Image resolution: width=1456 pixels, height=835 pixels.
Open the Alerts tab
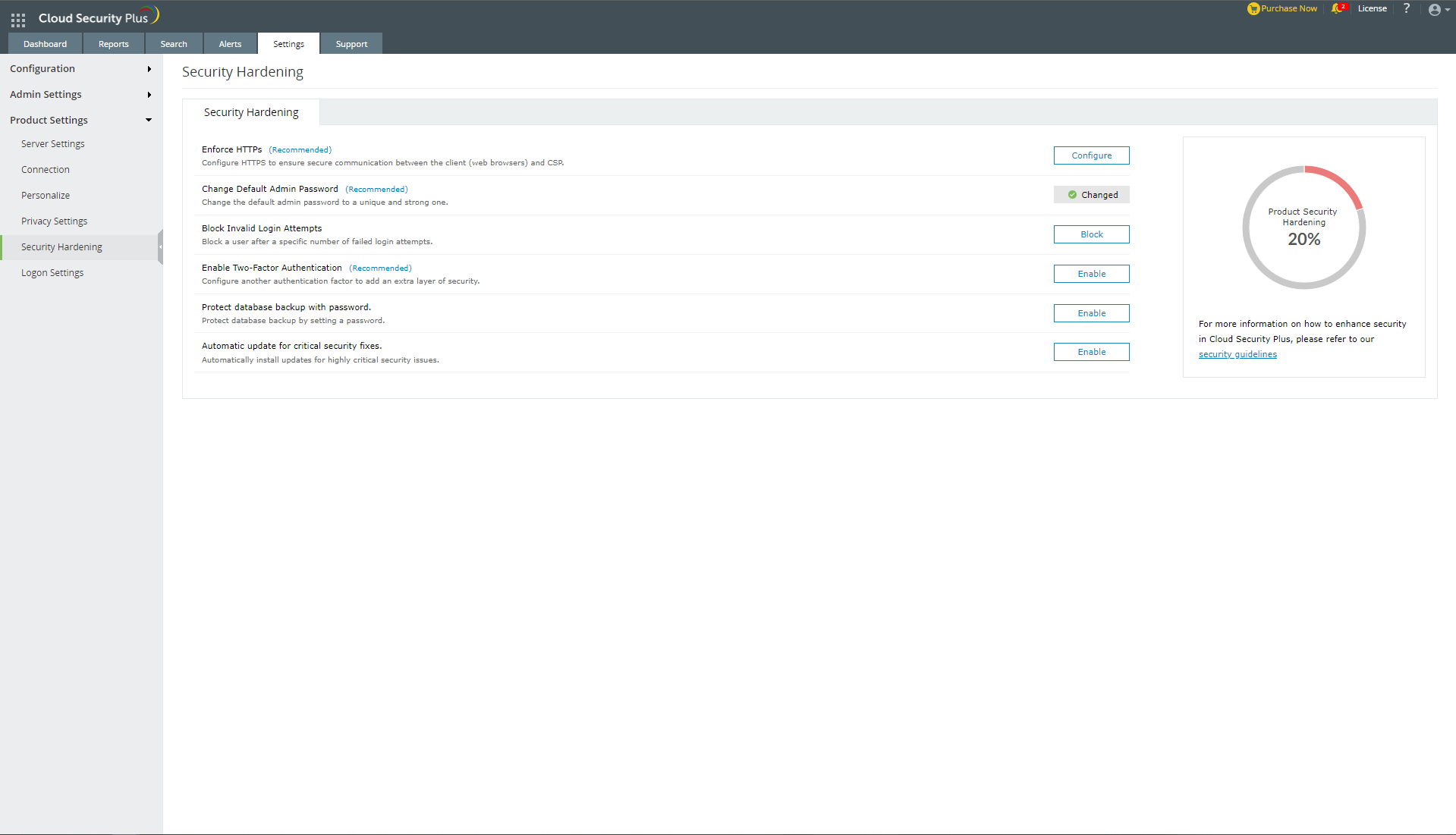coord(230,44)
